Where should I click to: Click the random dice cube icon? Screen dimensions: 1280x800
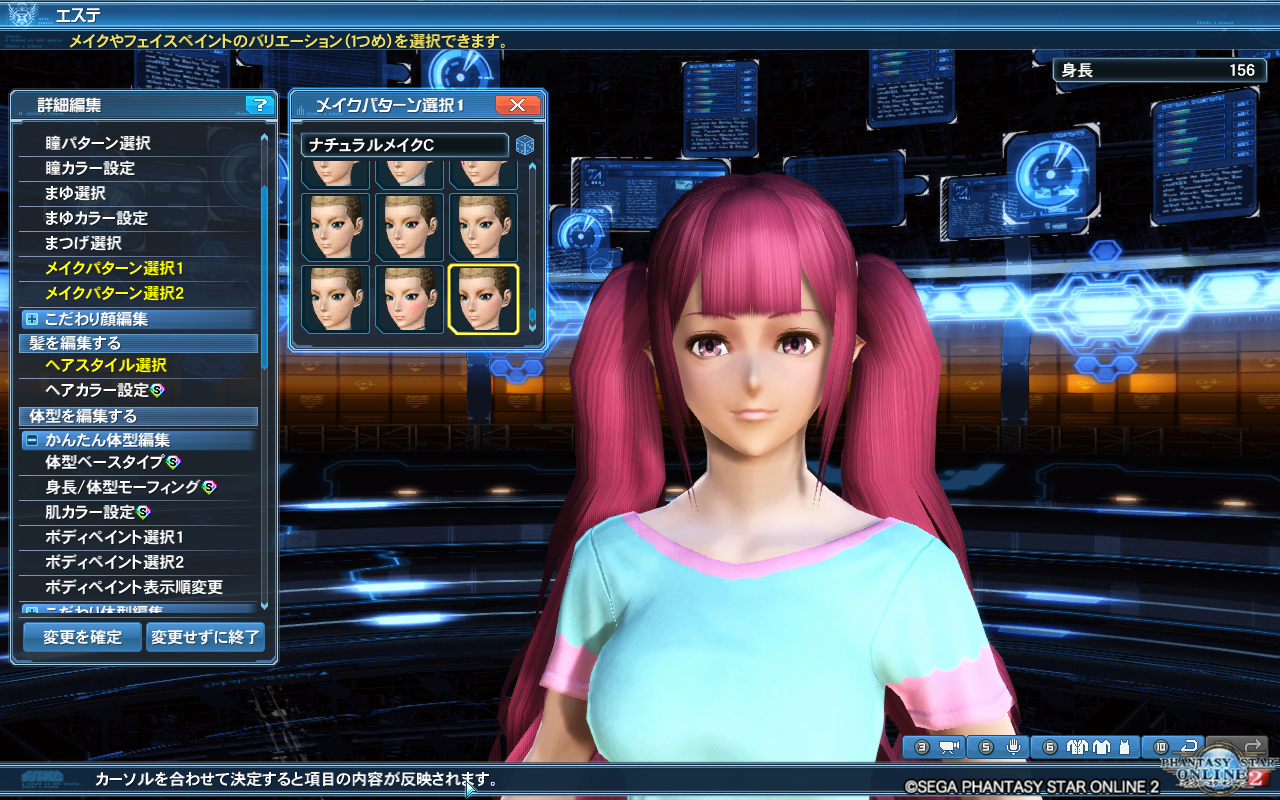coord(525,146)
